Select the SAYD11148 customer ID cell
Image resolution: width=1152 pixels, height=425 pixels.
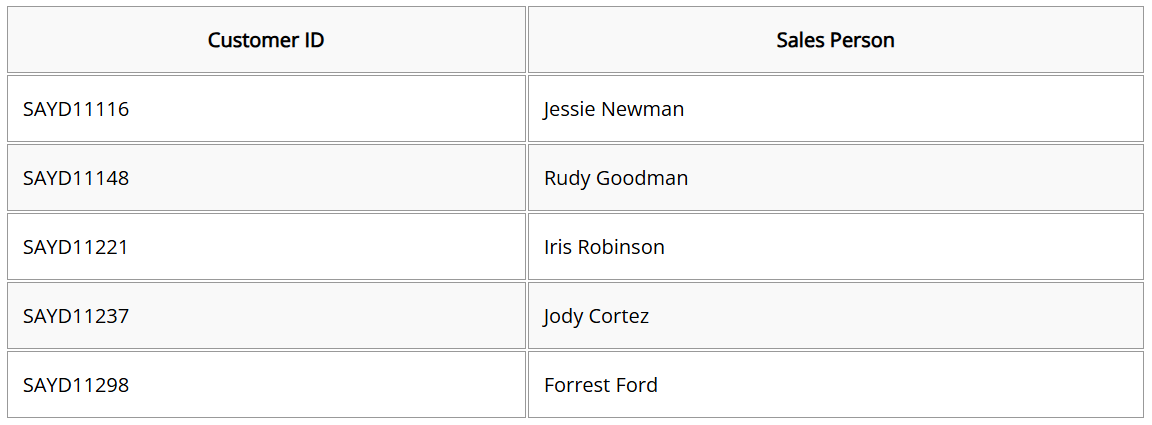266,178
